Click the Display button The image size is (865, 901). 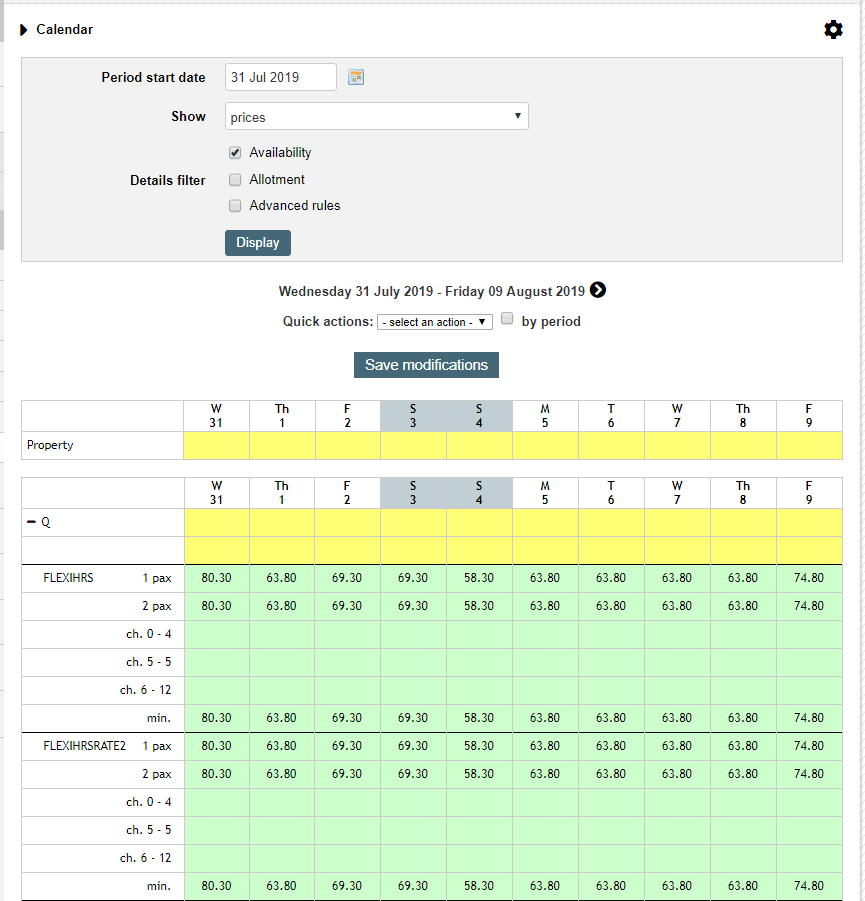point(257,242)
